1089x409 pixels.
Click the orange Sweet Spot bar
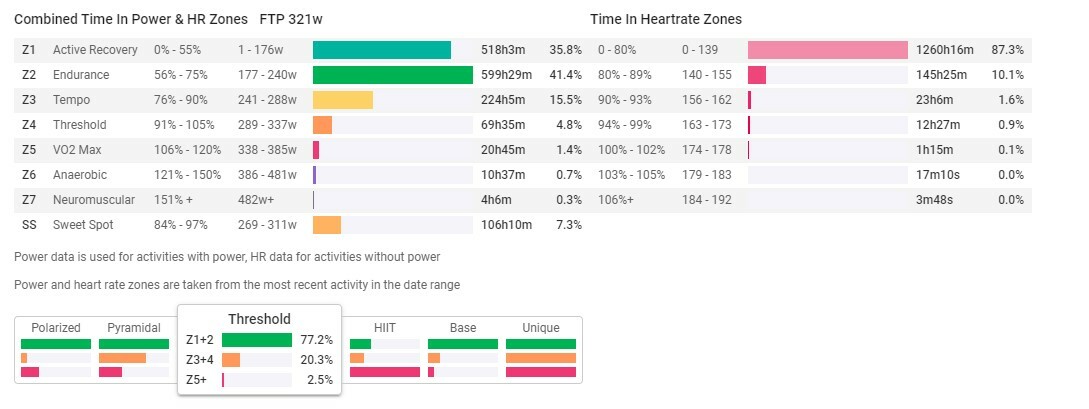[x=327, y=225]
